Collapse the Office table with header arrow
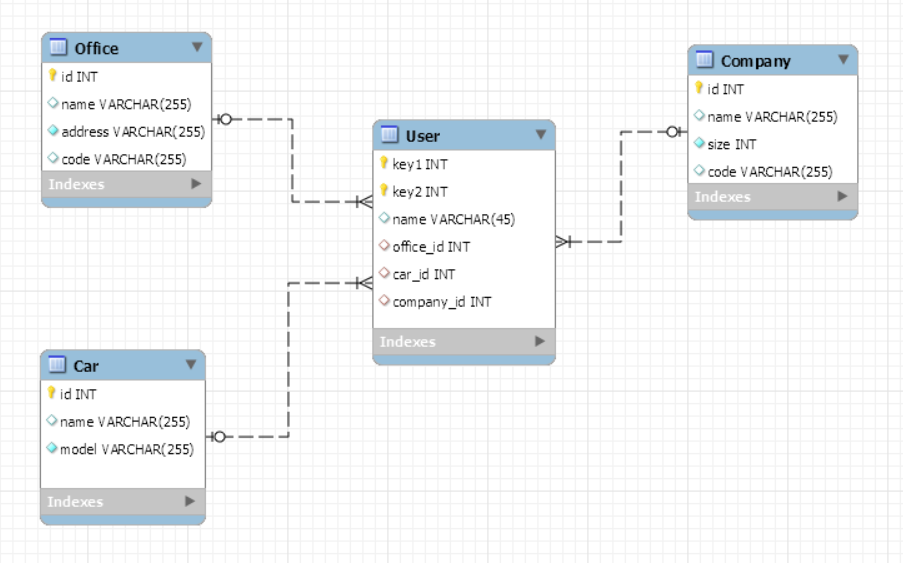 (x=196, y=47)
